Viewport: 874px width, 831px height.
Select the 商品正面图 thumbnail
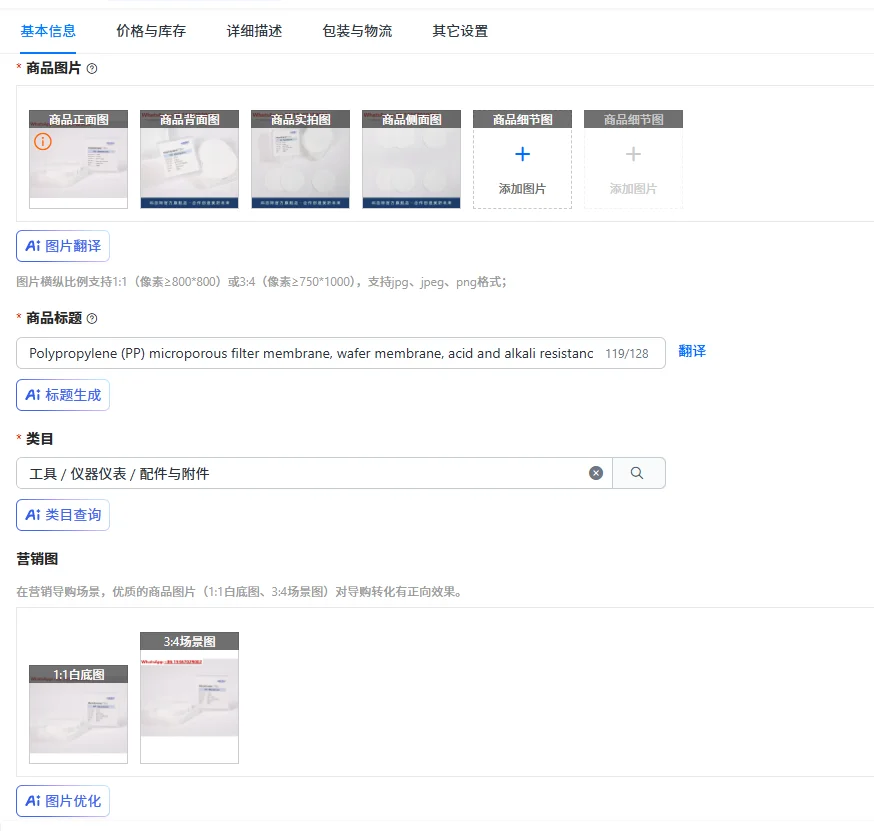pyautogui.click(x=79, y=159)
